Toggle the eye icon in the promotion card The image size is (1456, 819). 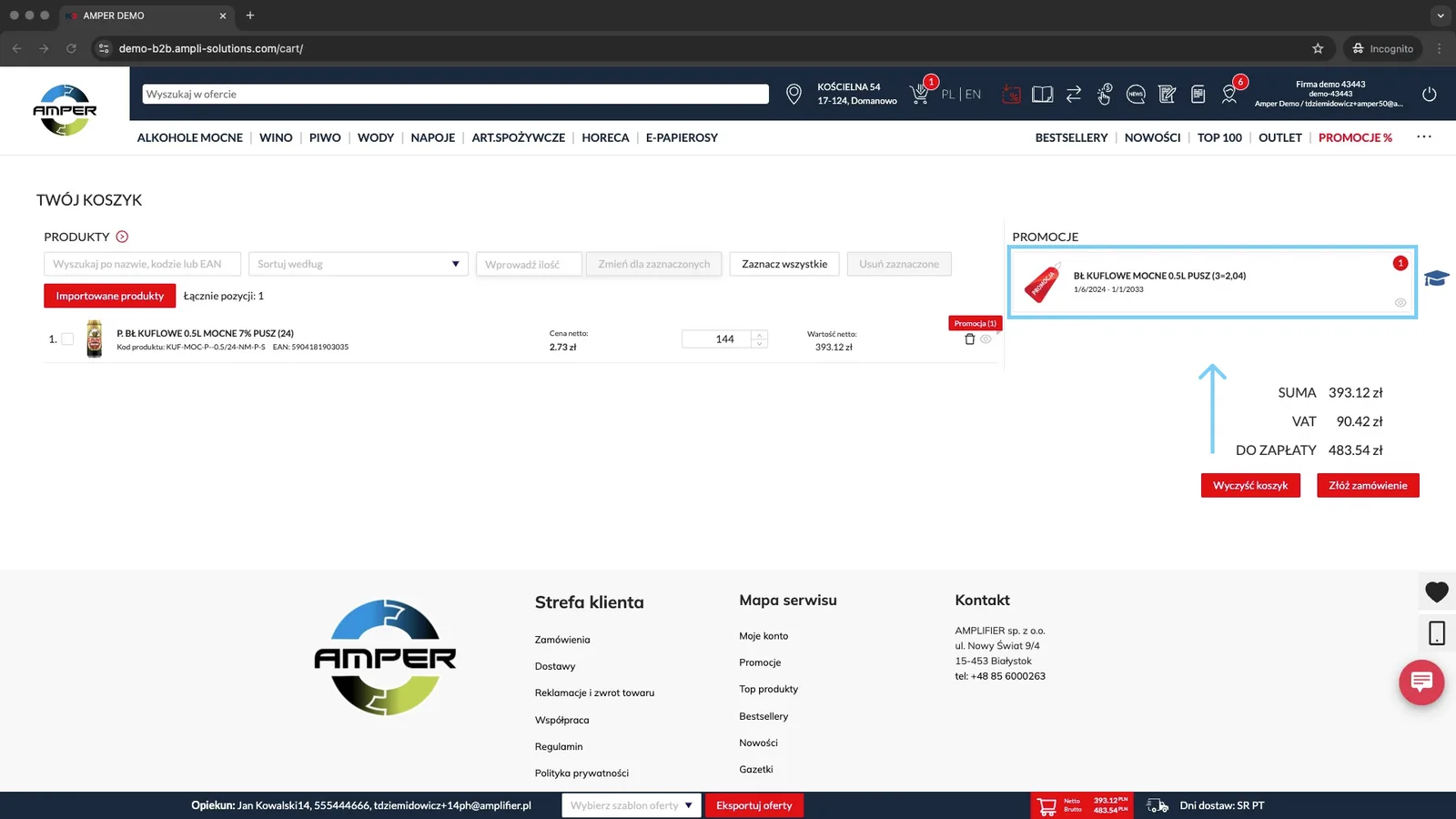pyautogui.click(x=1400, y=302)
